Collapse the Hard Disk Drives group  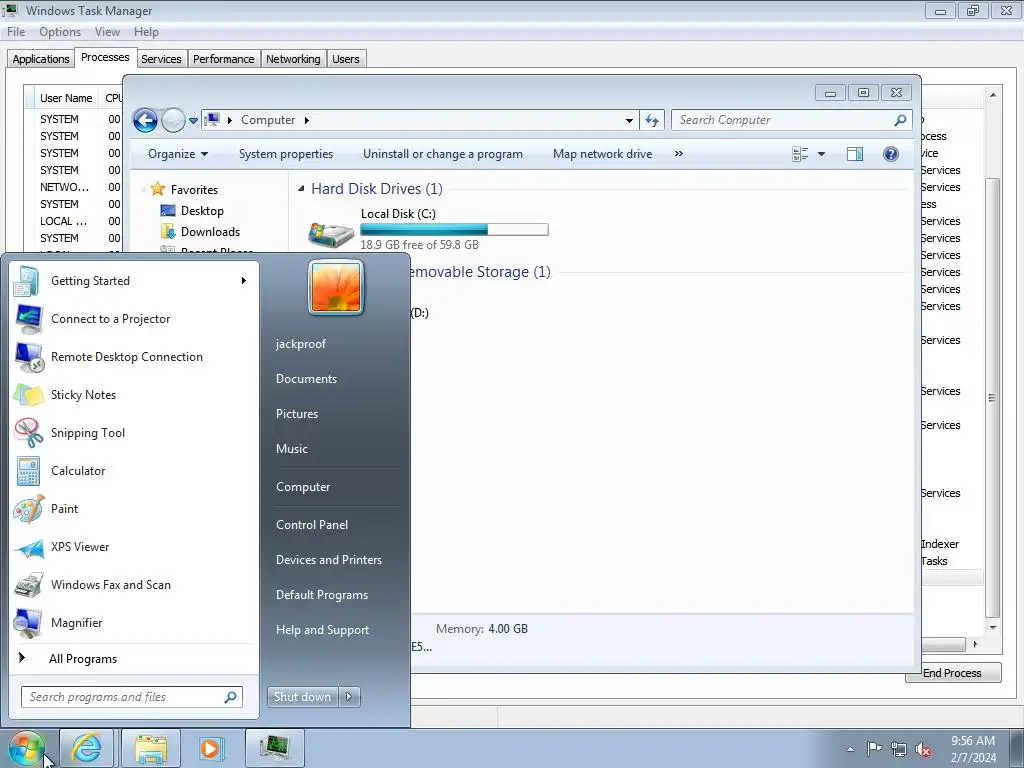point(301,189)
